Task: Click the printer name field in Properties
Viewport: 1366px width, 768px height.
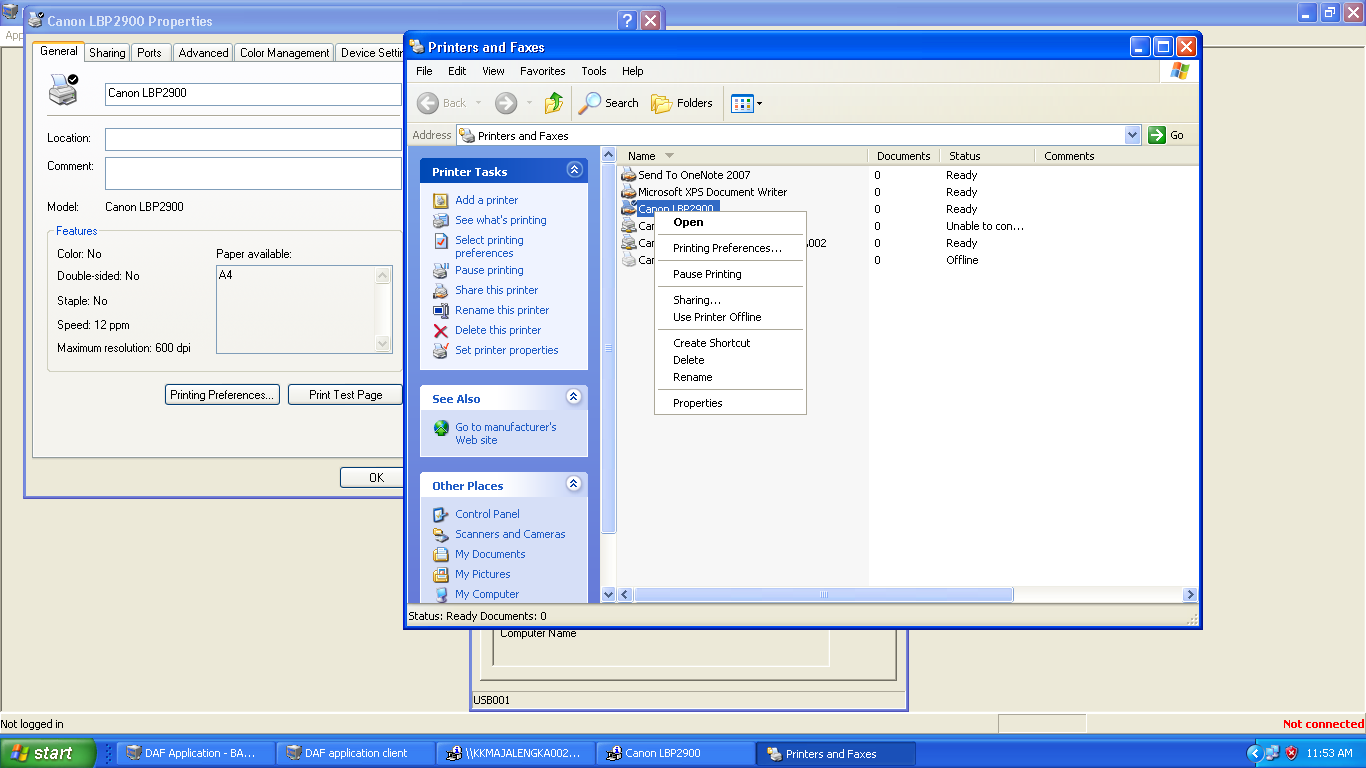Action: tap(253, 94)
